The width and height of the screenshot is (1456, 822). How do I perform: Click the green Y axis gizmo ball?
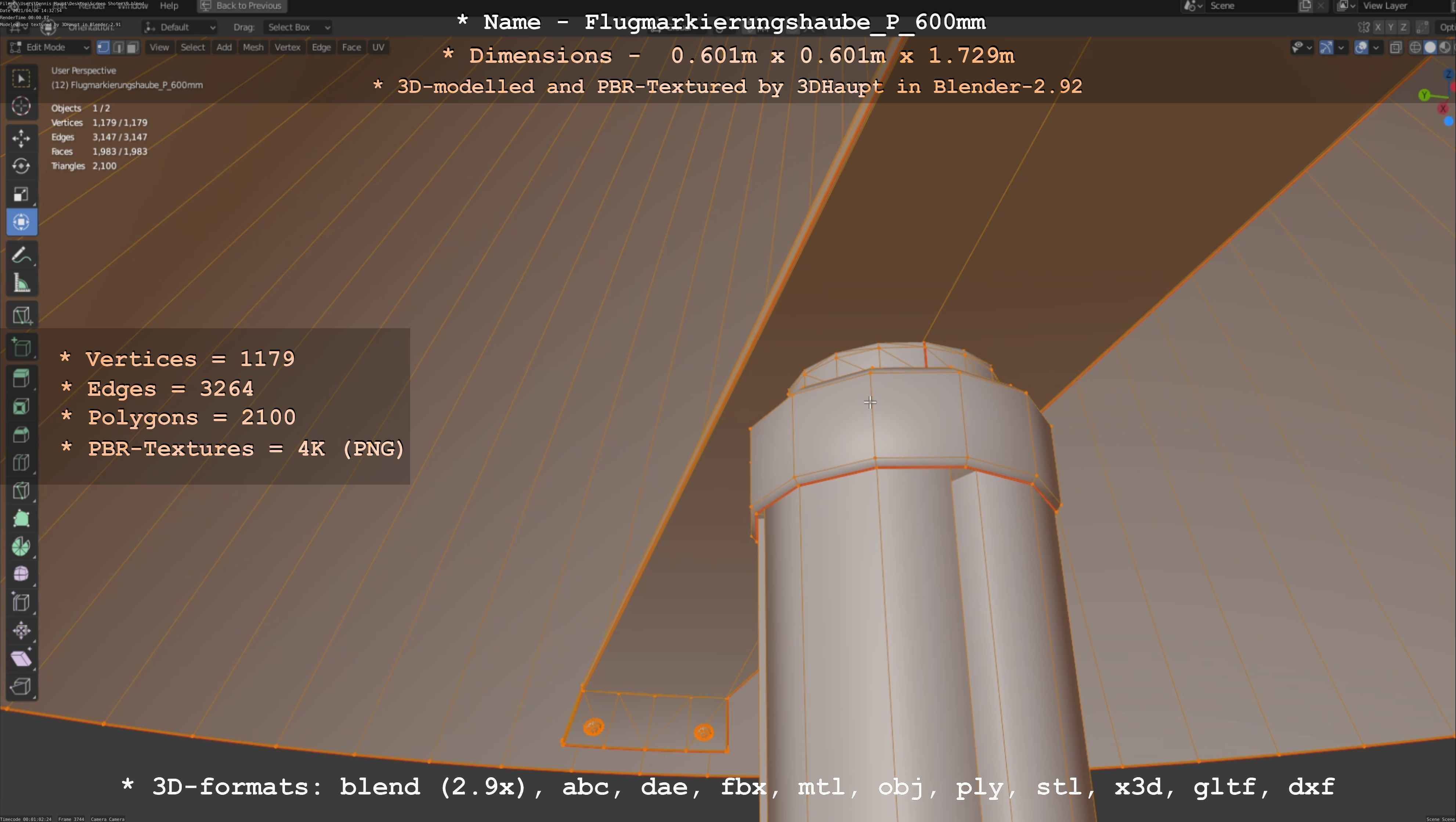1424,95
